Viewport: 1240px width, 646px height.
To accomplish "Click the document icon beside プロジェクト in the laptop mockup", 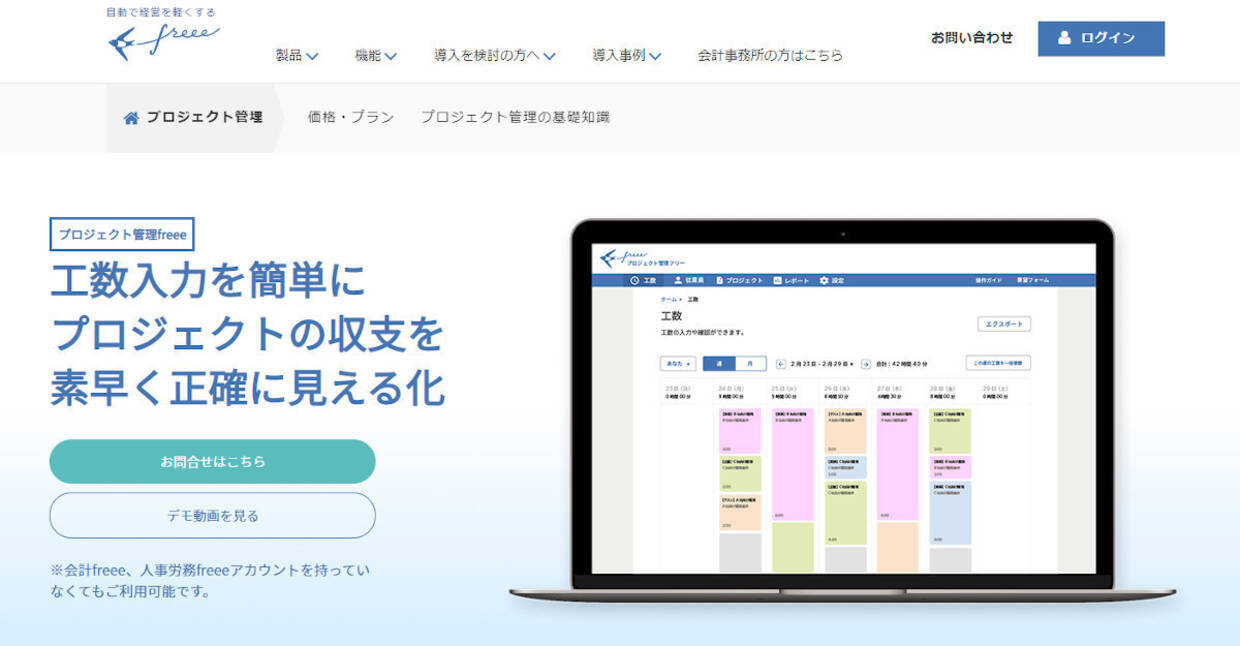I will (x=719, y=281).
